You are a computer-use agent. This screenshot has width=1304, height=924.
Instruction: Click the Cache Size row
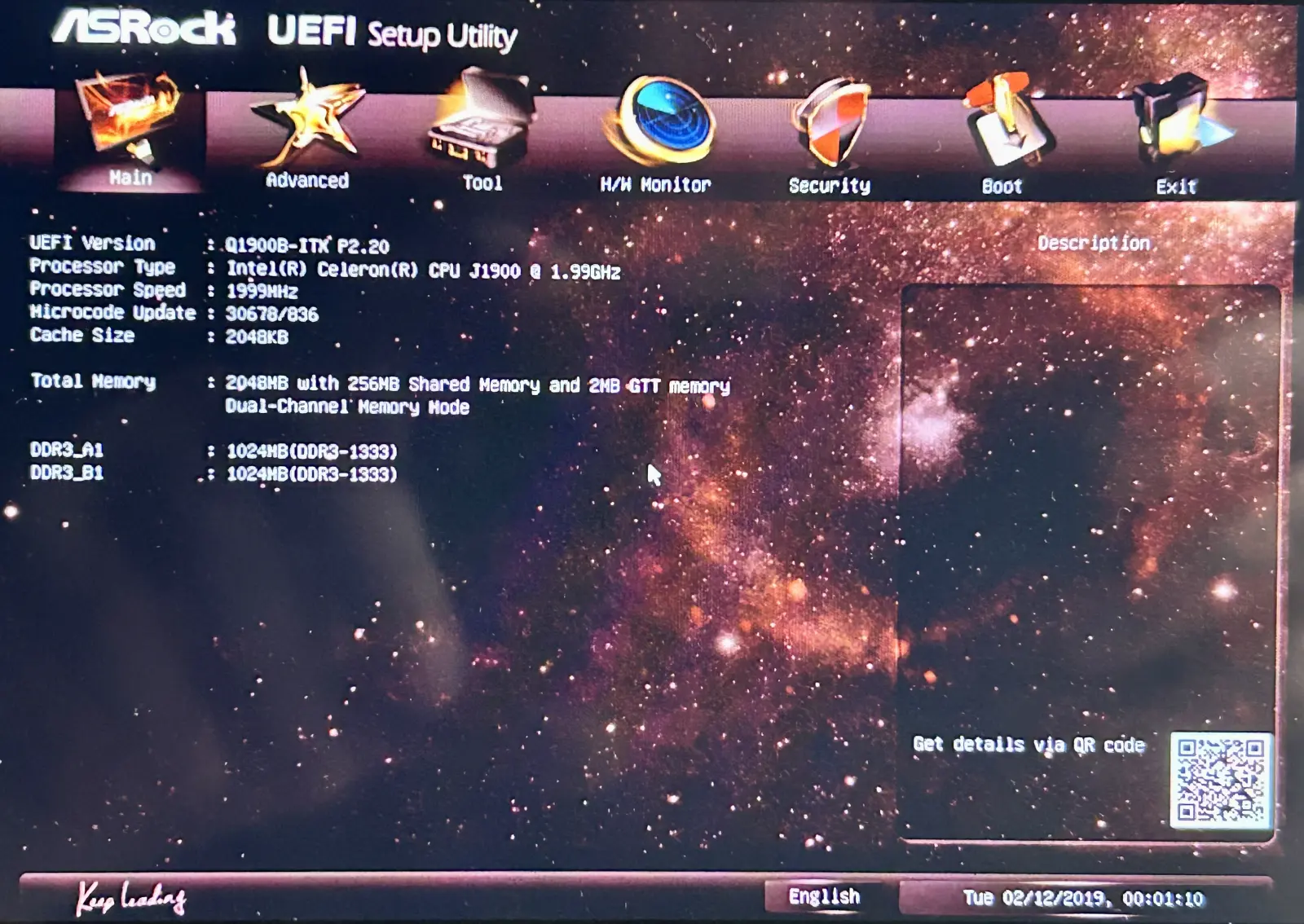tap(81, 336)
